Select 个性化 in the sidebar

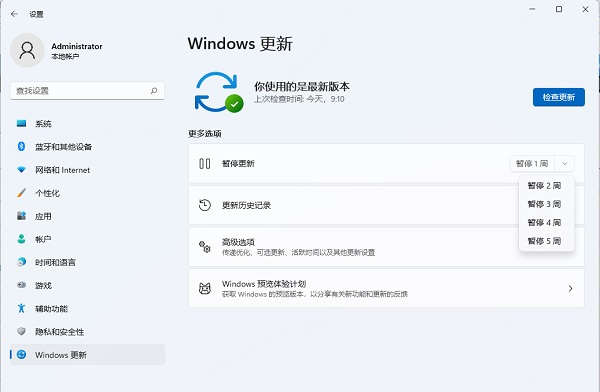87,193
